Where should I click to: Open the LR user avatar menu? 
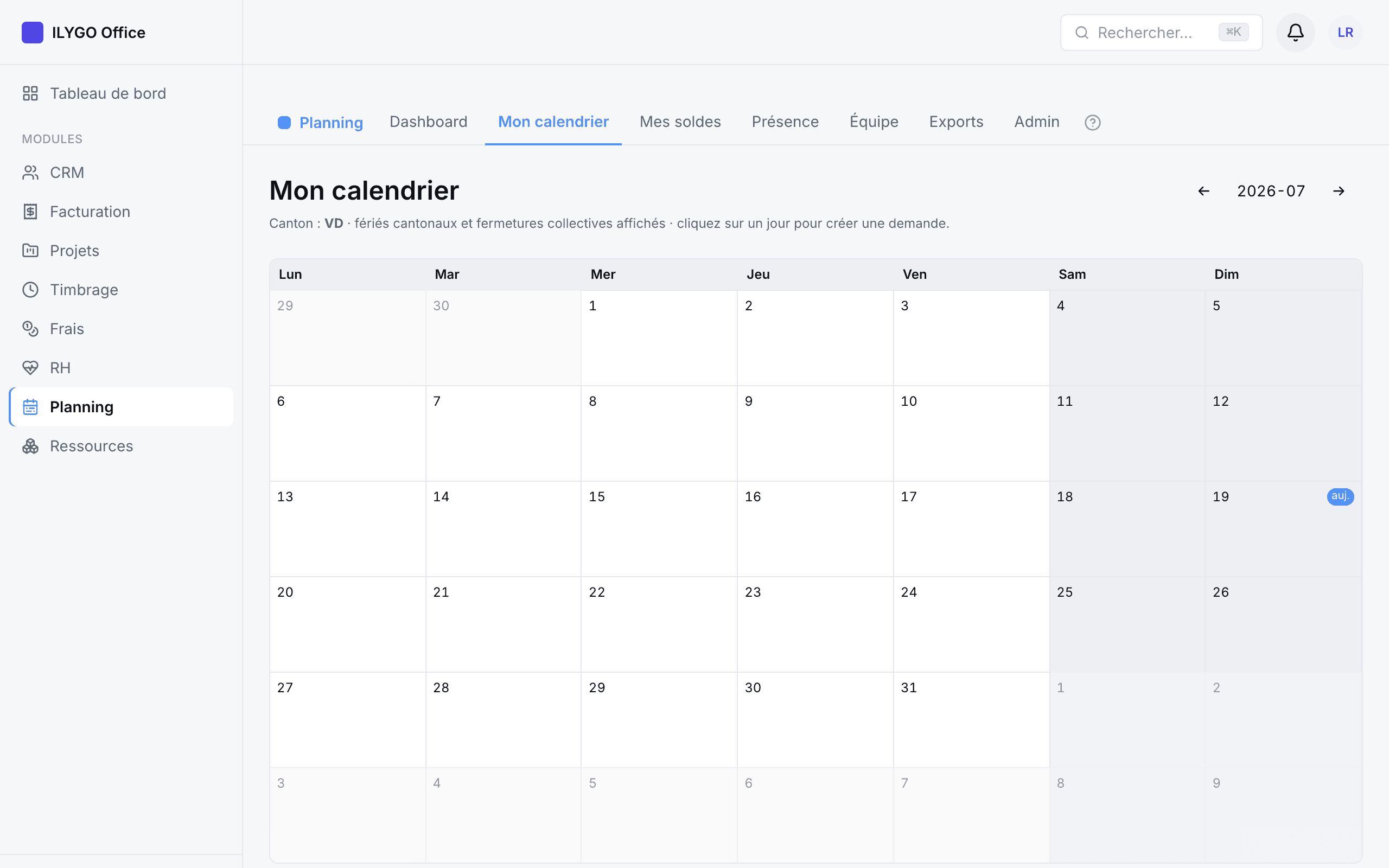(1346, 32)
